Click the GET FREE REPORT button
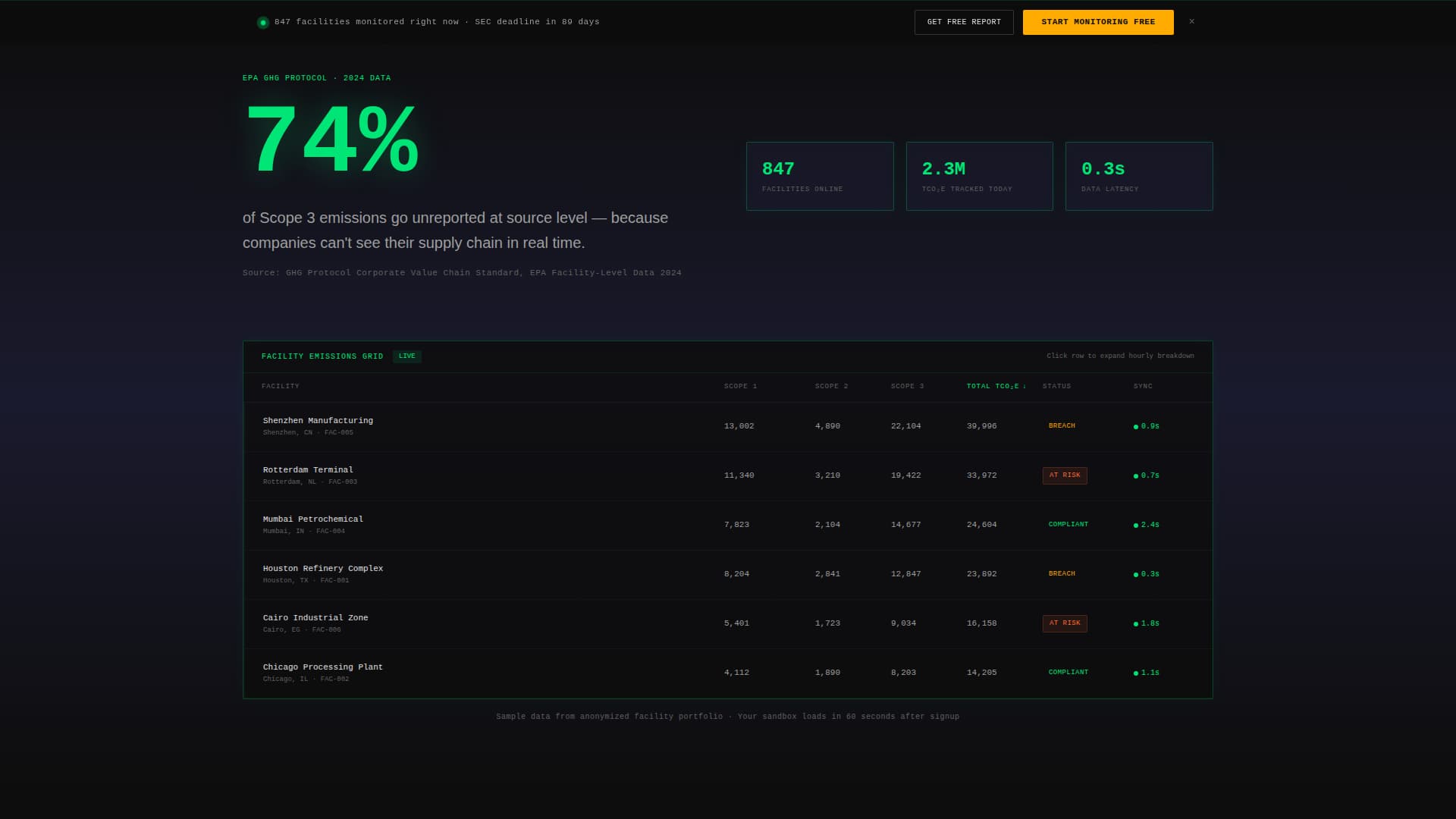Viewport: 1456px width, 819px height. pos(964,22)
